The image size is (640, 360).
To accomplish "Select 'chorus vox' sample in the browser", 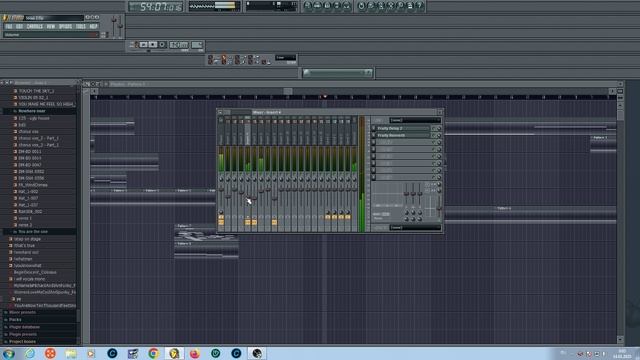I will (29, 131).
